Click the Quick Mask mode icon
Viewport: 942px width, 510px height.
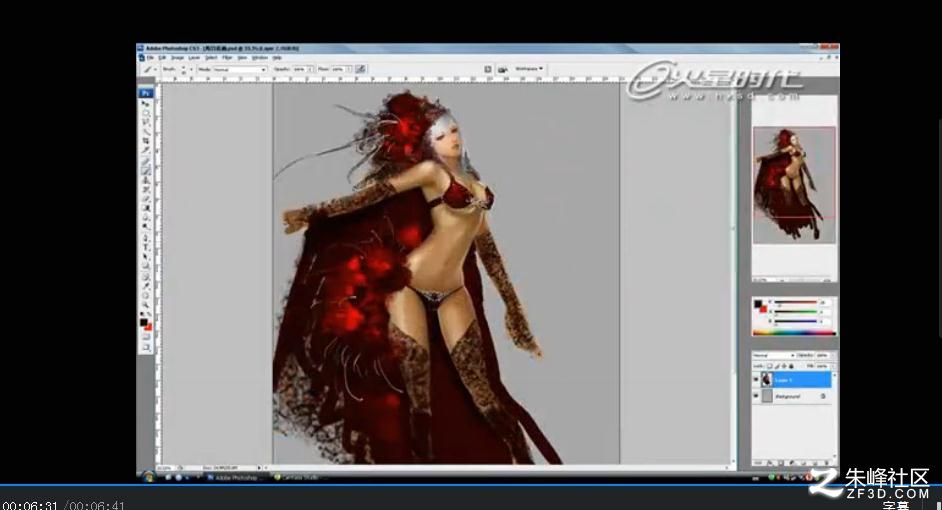pyautogui.click(x=146, y=336)
